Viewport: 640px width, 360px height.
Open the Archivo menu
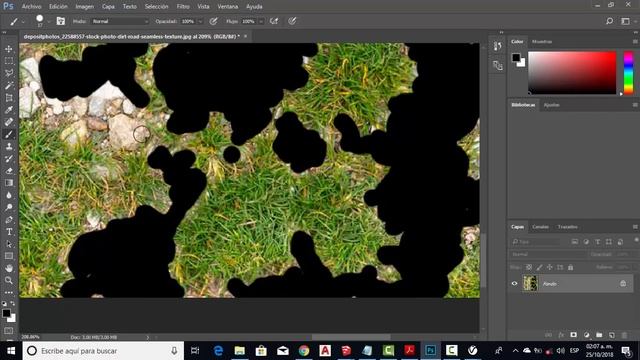pyautogui.click(x=31, y=7)
